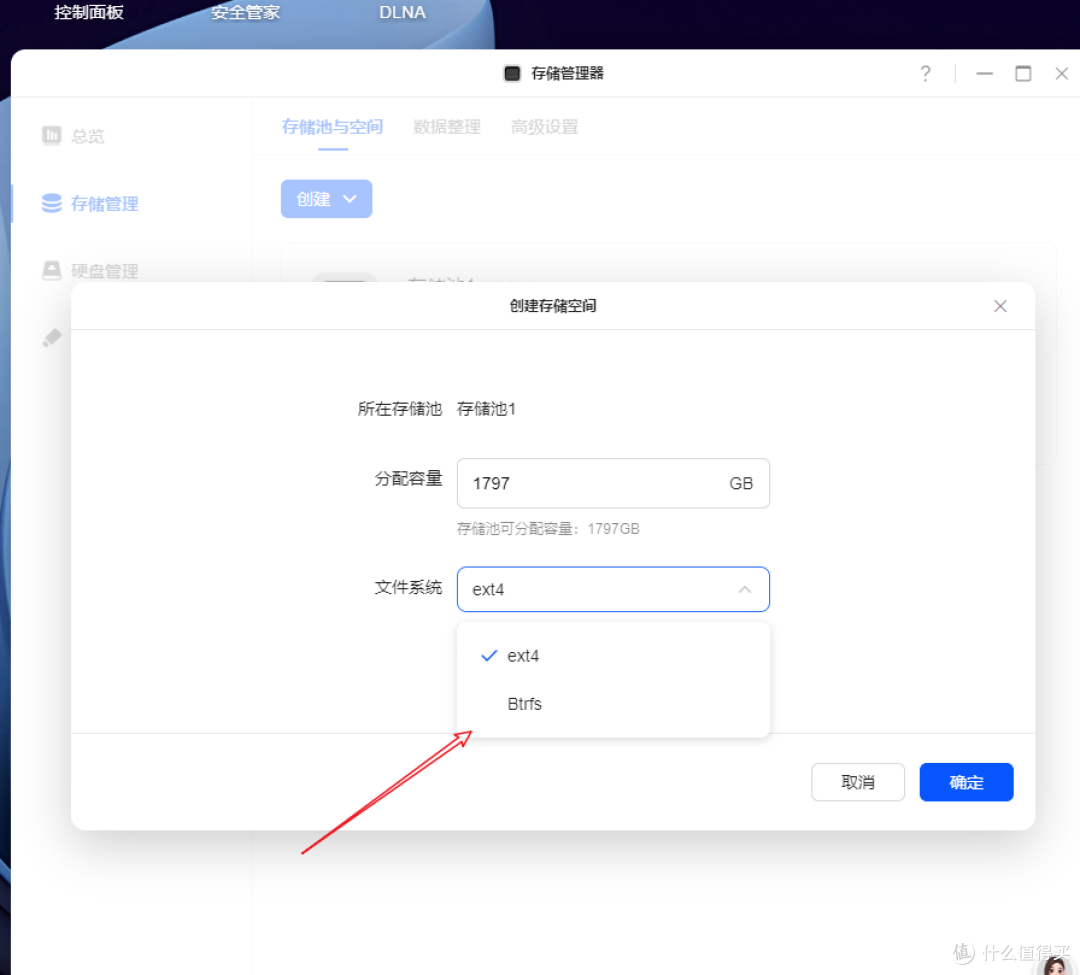Launch the 安全管家 app from the top
The width and height of the screenshot is (1080, 975).
[243, 13]
